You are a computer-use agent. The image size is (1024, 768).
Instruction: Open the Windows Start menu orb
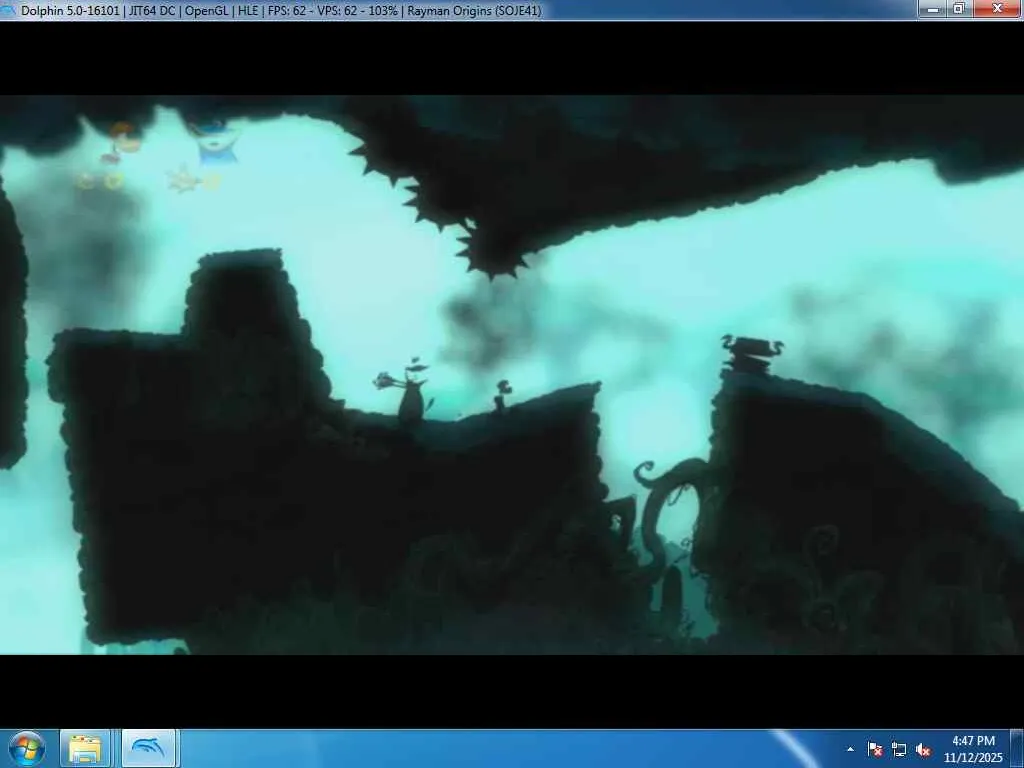coord(27,749)
